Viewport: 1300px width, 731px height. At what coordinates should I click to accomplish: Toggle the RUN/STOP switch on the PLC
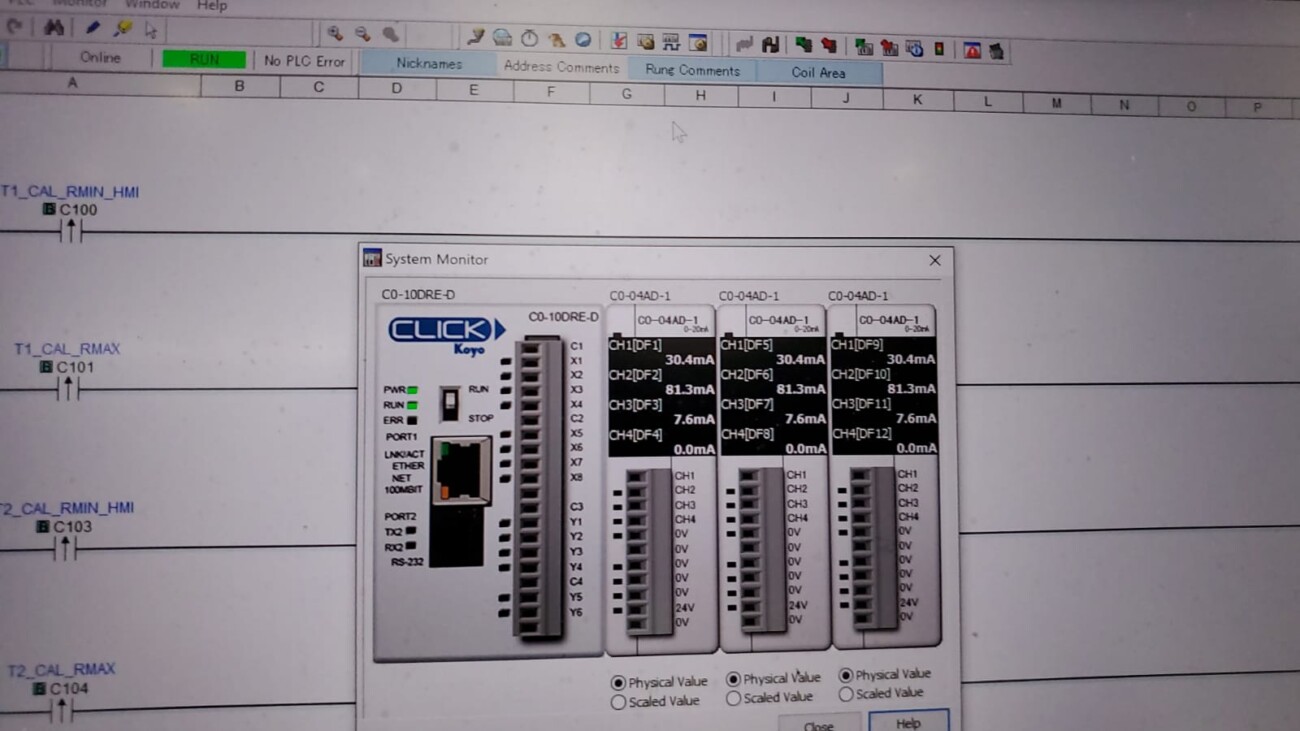coord(450,403)
